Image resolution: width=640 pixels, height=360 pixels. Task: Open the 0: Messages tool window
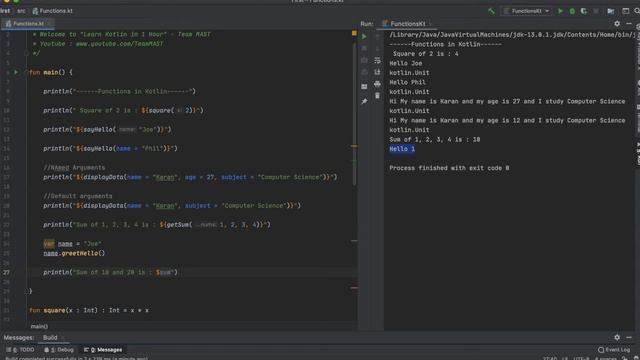click(103, 350)
